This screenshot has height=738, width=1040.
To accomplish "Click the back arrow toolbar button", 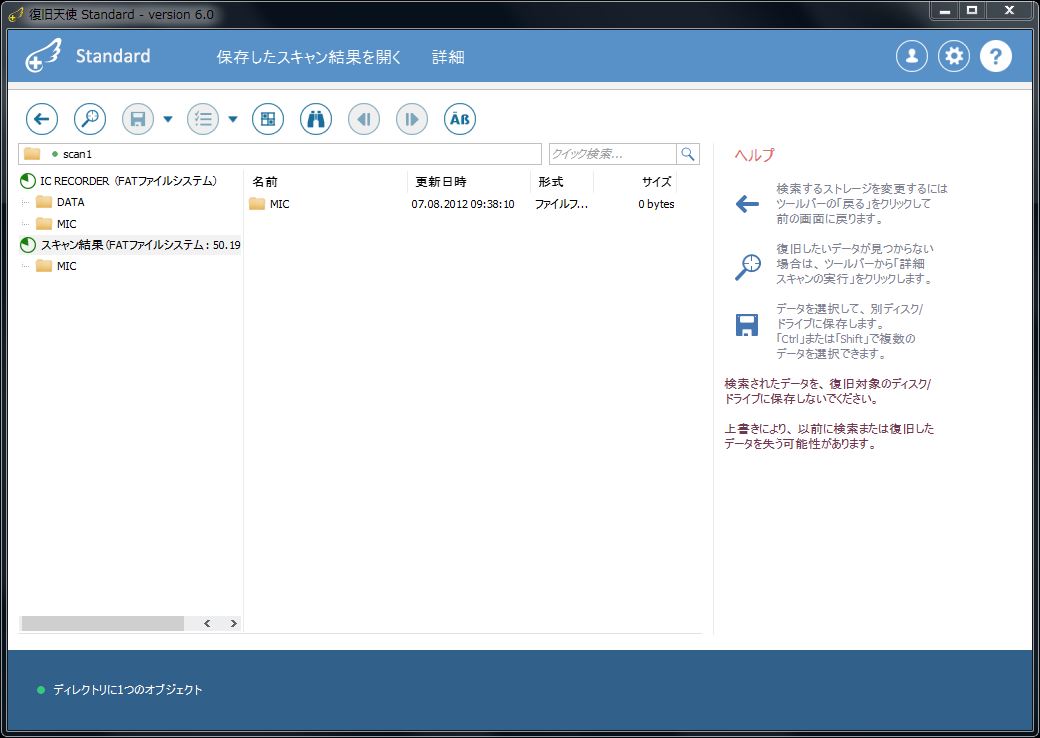I will 42,119.
